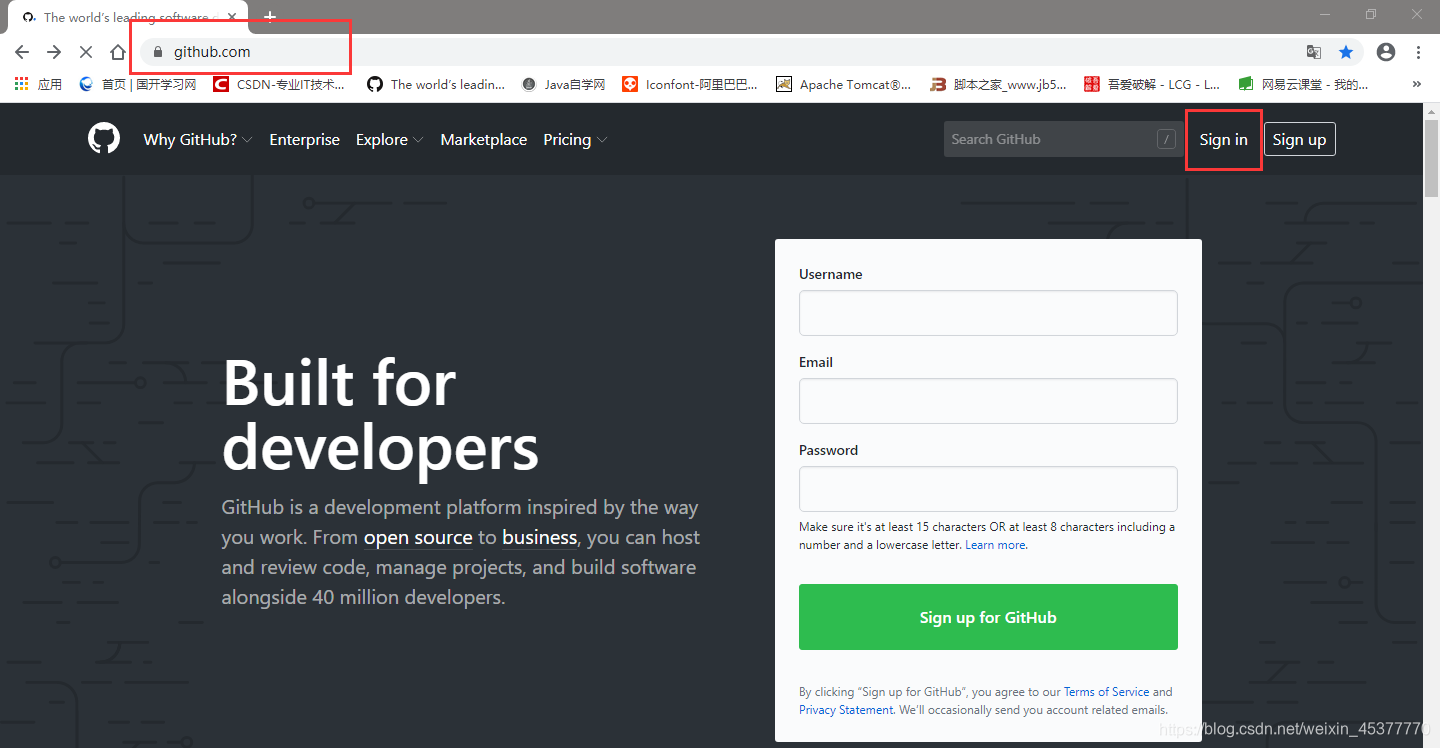The width and height of the screenshot is (1440, 748).
Task: Show more bookmarks chevron
Action: pos(1416,85)
